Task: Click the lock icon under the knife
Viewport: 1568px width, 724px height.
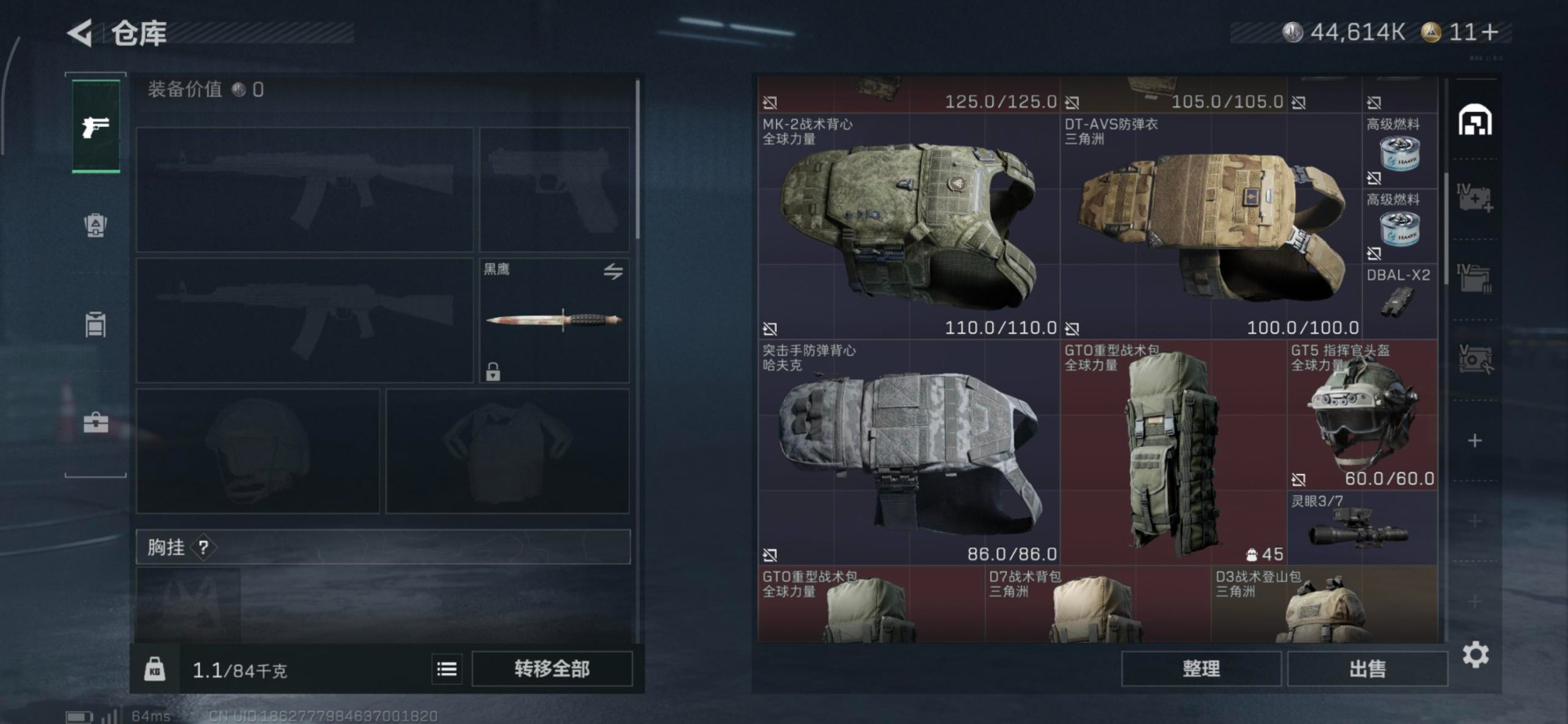Action: tap(492, 372)
